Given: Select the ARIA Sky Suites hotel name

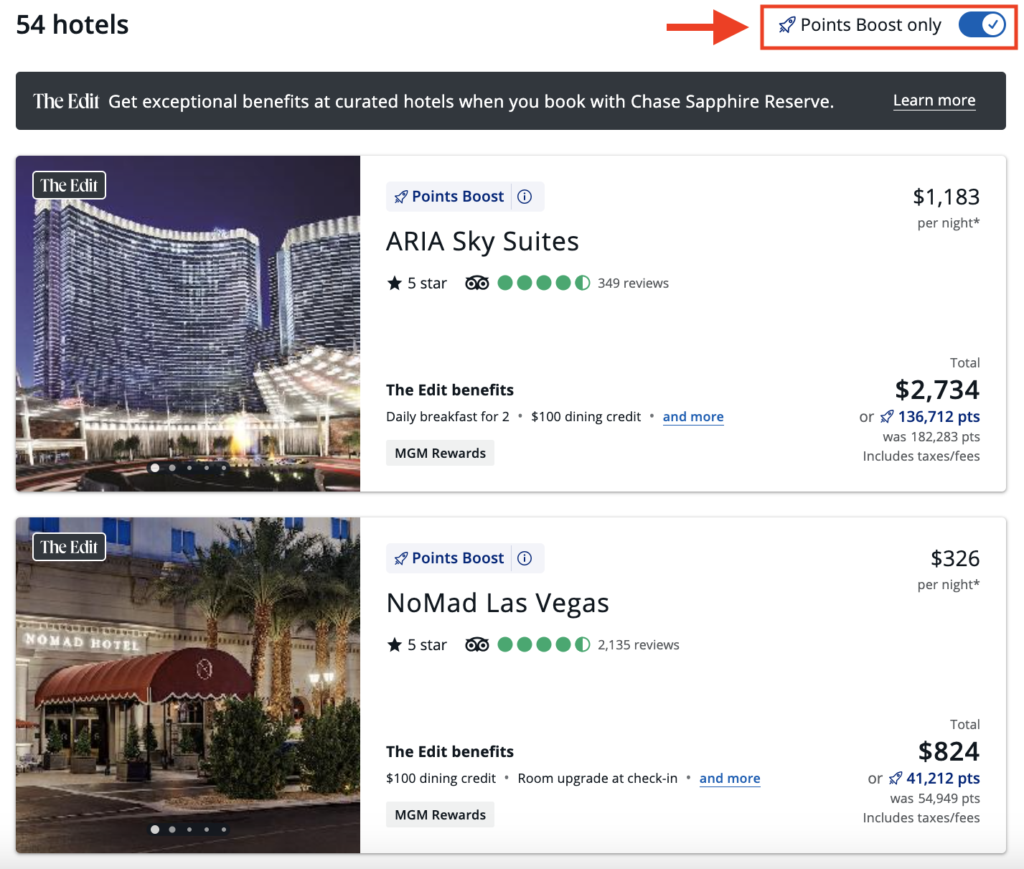Looking at the screenshot, I should 482,241.
